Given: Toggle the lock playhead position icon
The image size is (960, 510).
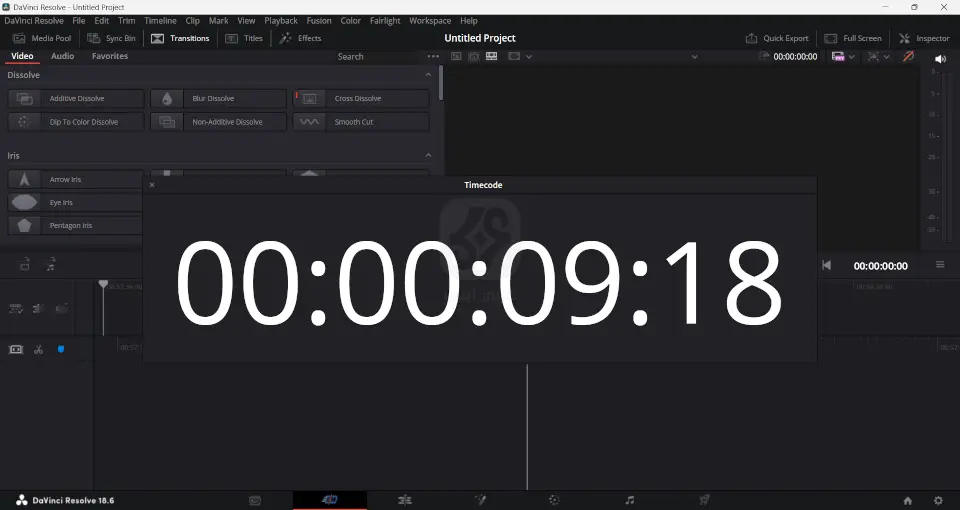Looking at the screenshot, I should [15, 309].
